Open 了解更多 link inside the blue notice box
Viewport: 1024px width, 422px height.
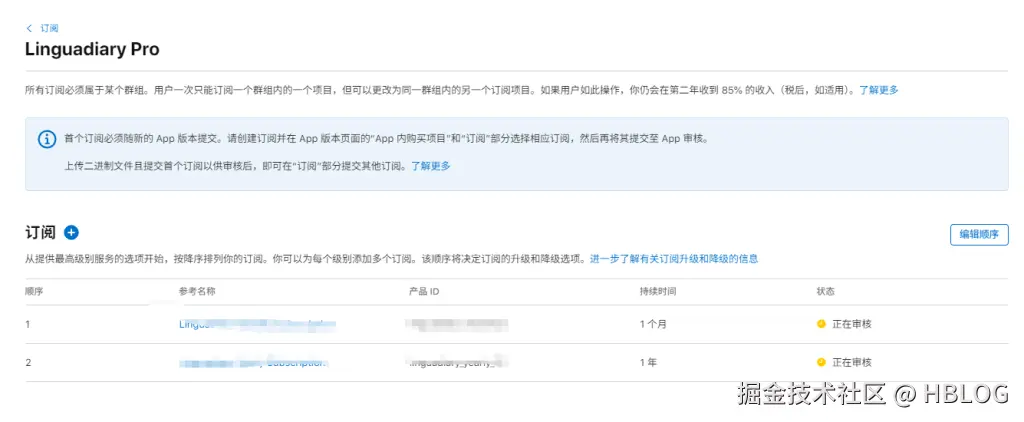431,166
